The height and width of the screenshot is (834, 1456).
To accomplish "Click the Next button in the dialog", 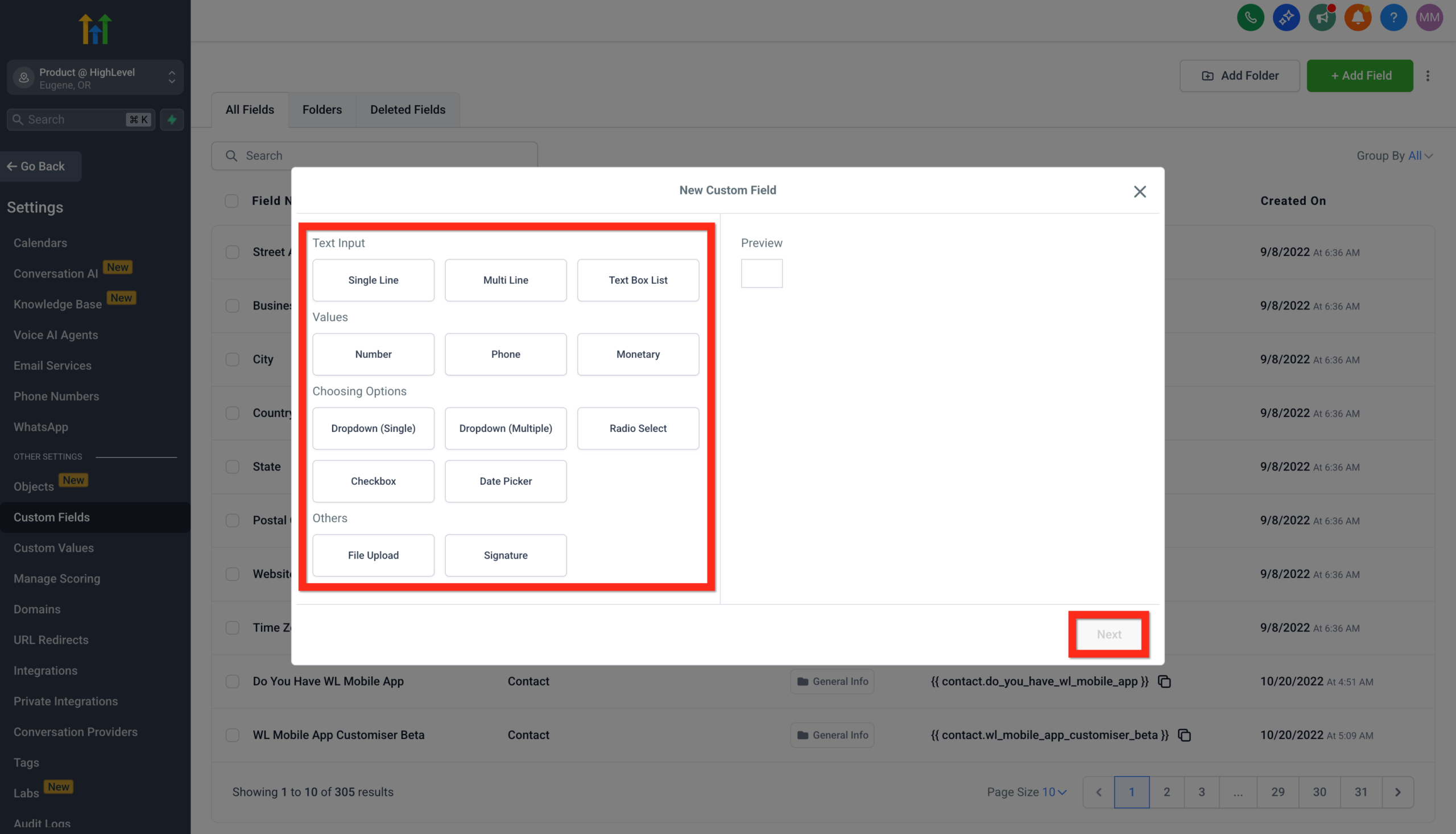I will tap(1108, 634).
